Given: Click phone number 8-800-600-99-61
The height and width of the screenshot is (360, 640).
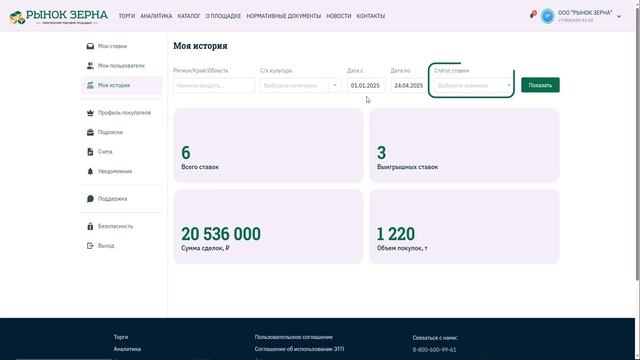Looking at the screenshot, I should pyautogui.click(x=434, y=350).
